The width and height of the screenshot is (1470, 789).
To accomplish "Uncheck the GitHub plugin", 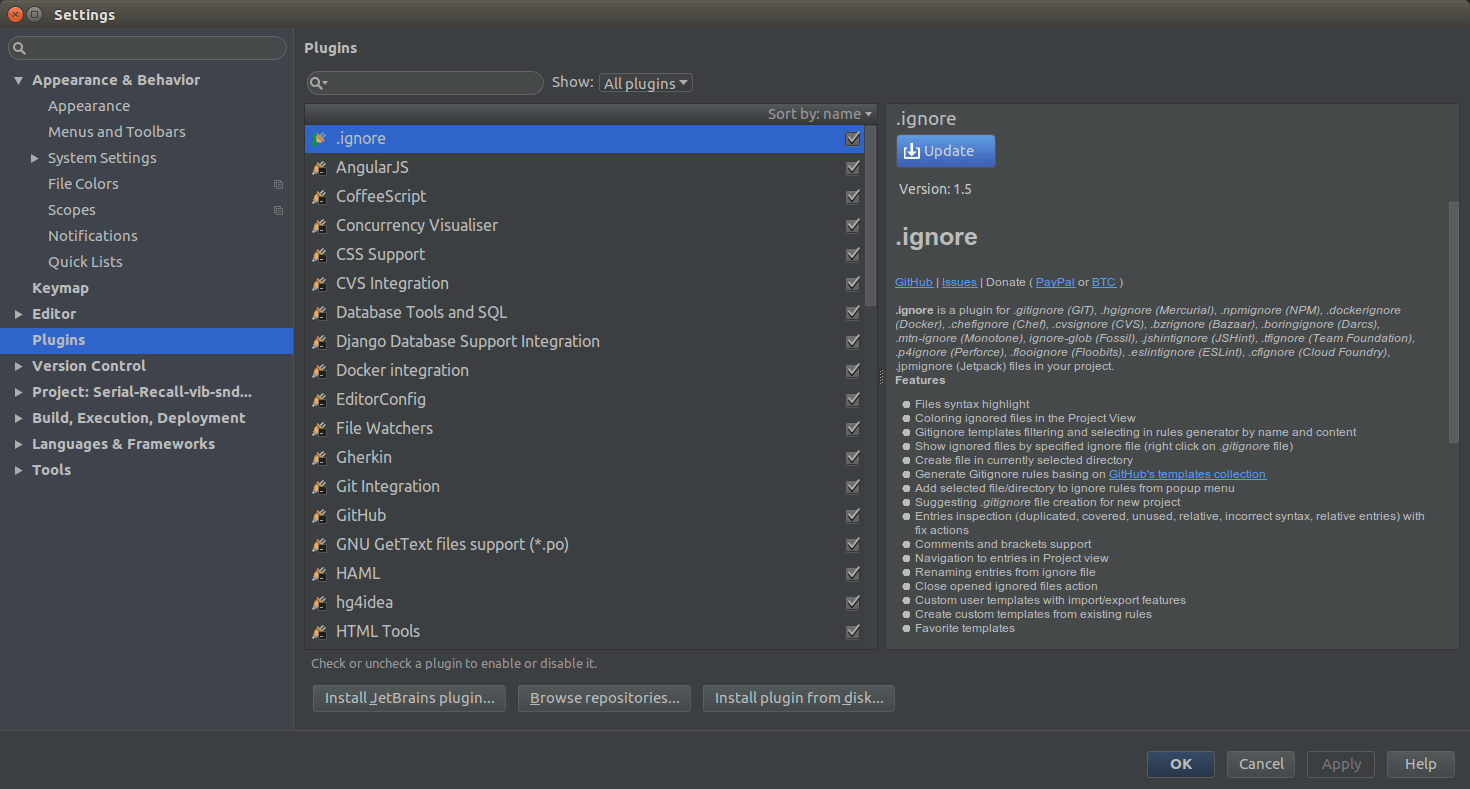I will tap(853, 516).
